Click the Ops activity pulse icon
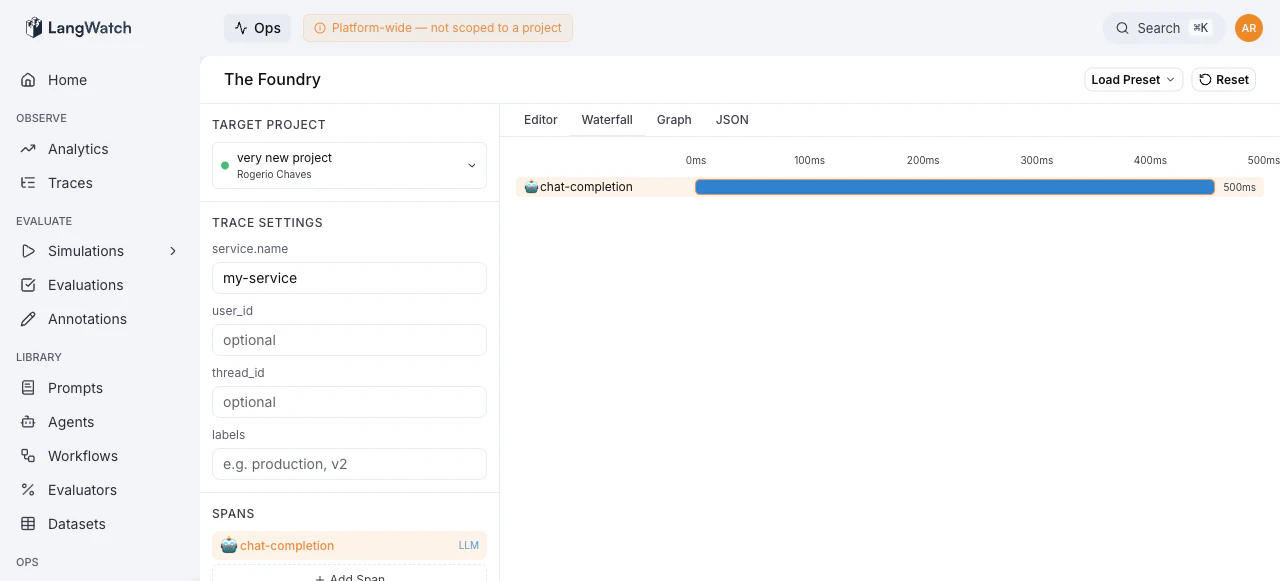The width and height of the screenshot is (1280, 581). click(241, 28)
